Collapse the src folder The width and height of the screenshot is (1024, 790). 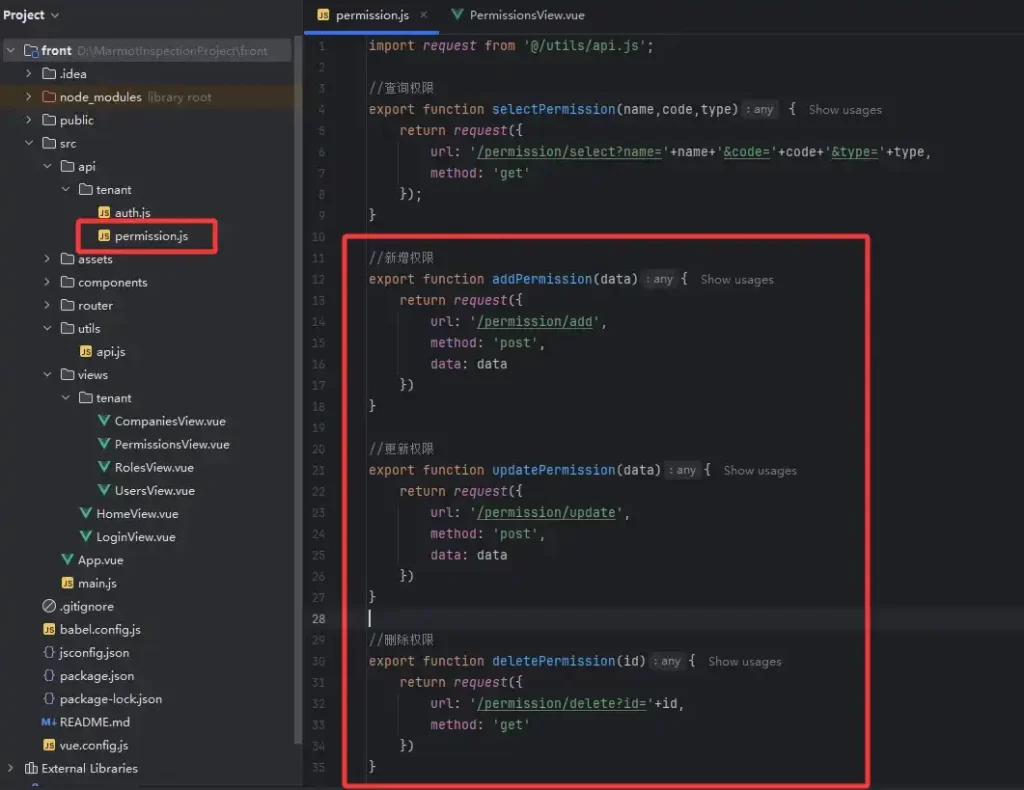[x=29, y=143]
